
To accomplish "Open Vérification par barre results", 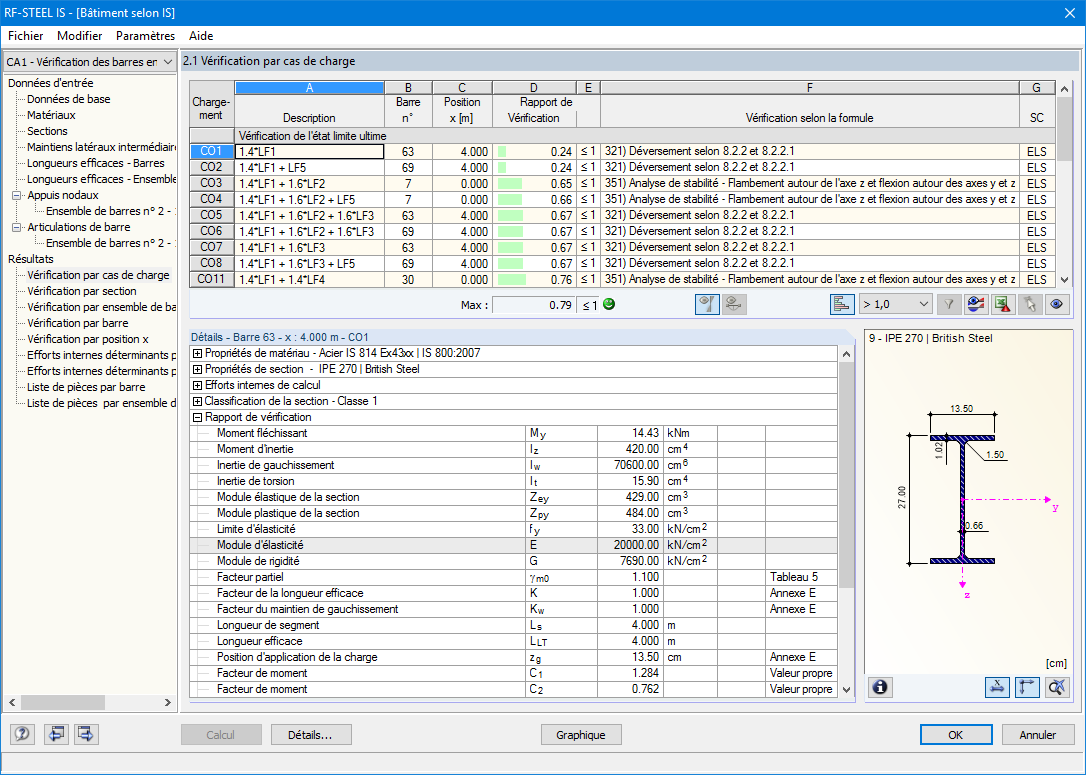I will click(x=78, y=323).
